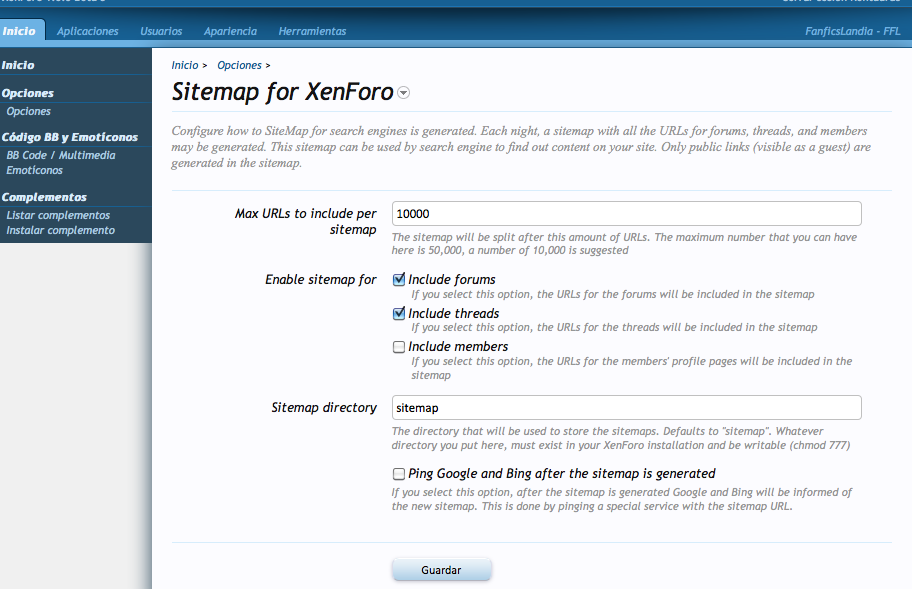Screen dimensions: 912x589
Task: Uncheck the Include threads option
Action: click(x=399, y=313)
